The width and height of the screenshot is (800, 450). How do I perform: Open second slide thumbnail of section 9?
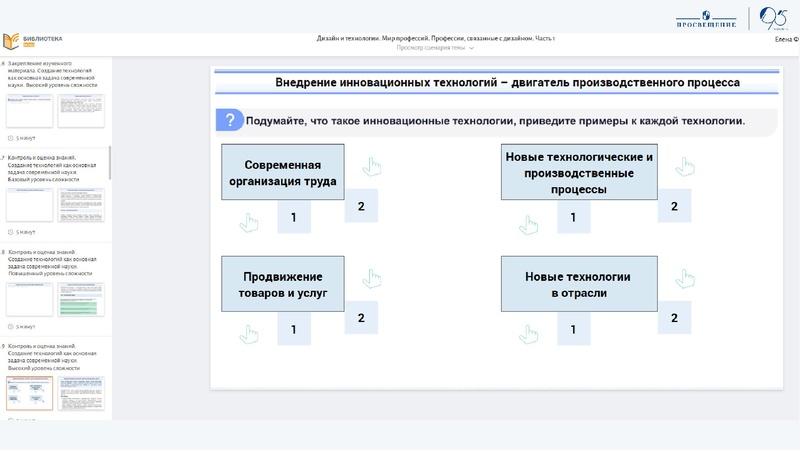click(81, 393)
